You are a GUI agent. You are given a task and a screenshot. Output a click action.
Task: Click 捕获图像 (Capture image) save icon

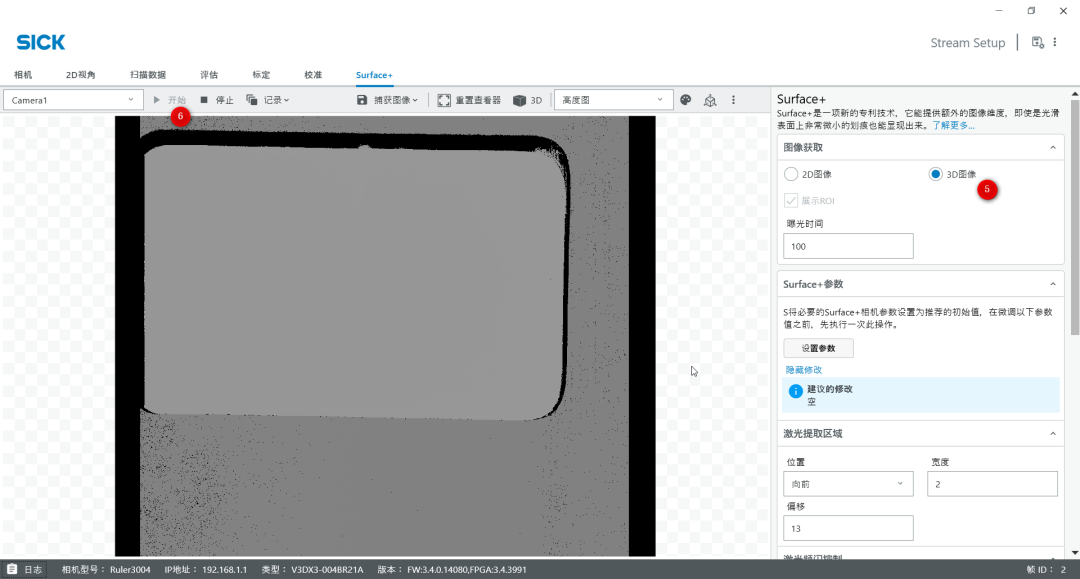[363, 100]
